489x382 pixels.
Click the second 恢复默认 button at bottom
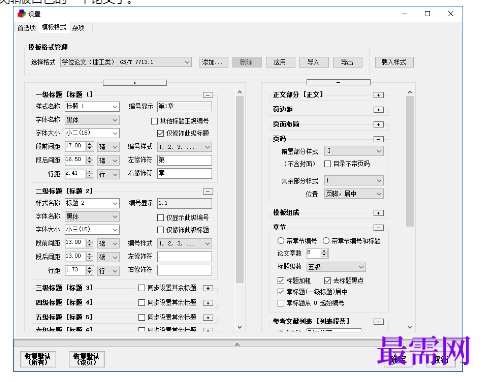(86, 359)
